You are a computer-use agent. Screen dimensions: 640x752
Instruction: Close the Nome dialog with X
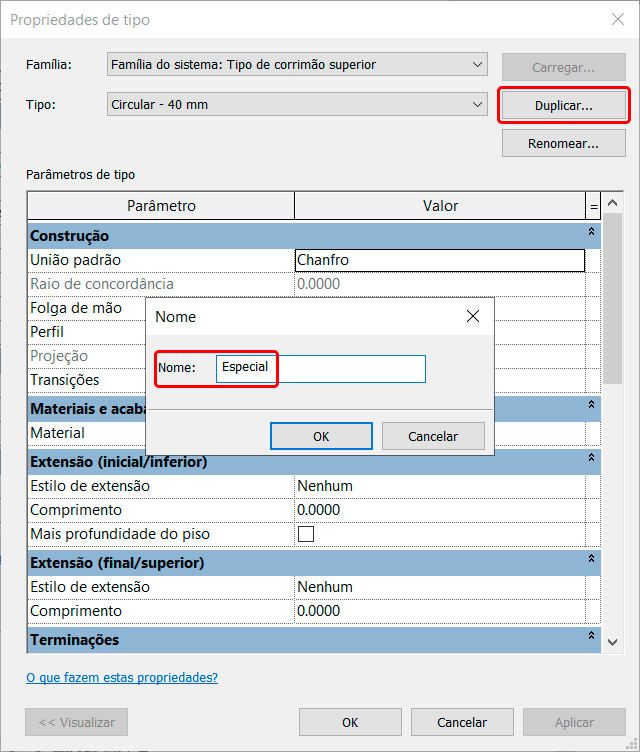[474, 317]
